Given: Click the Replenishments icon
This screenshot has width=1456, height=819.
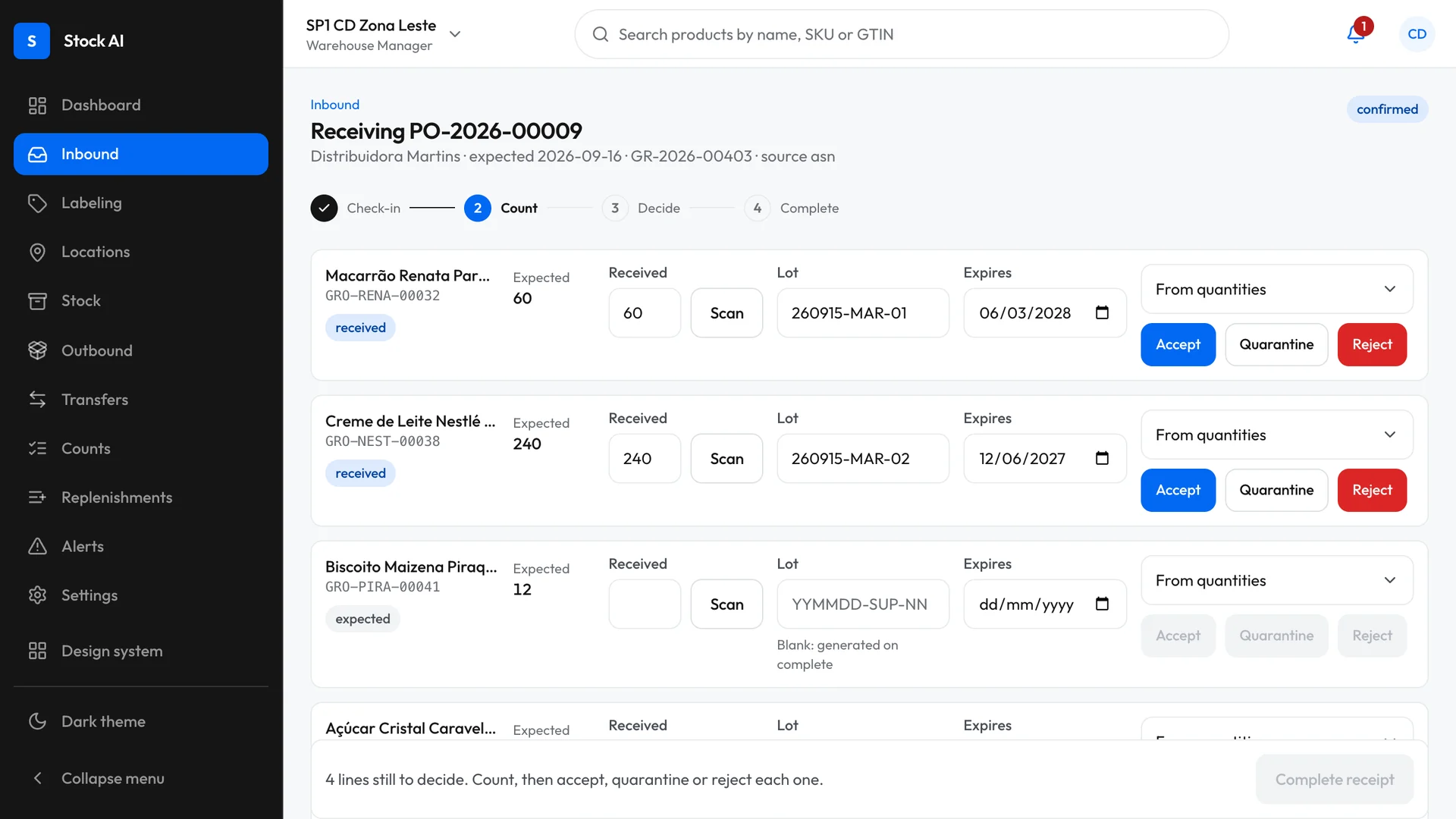Looking at the screenshot, I should tap(37, 497).
